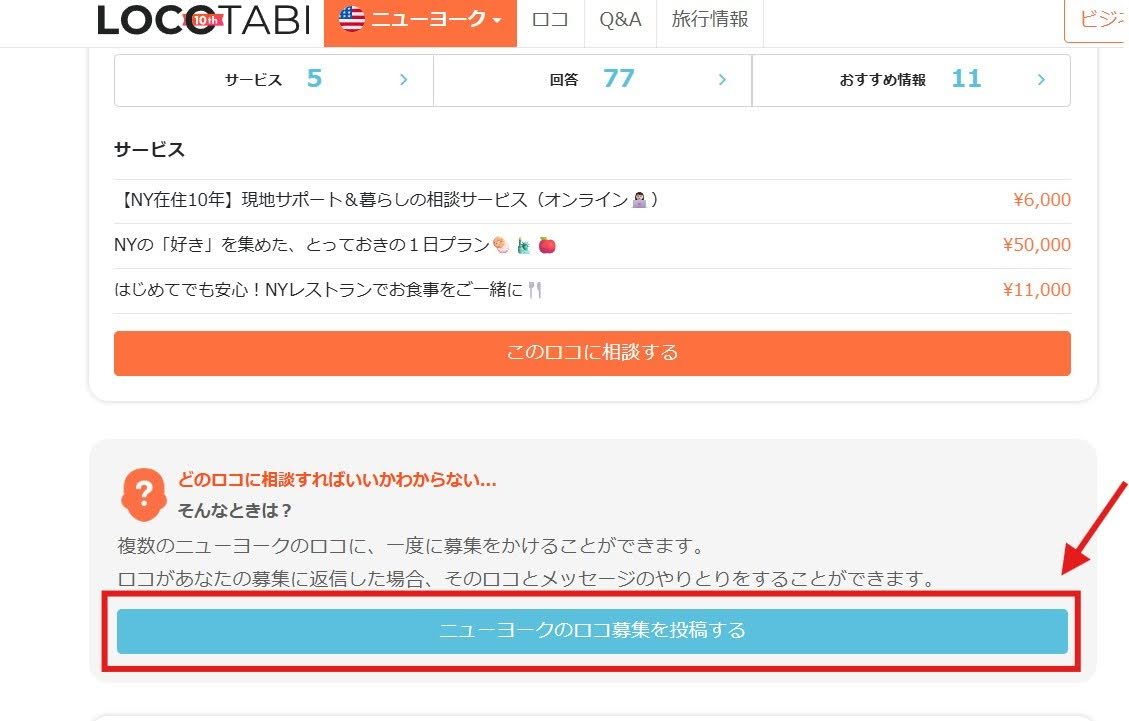This screenshot has width=1129, height=721.
Task: Open the おすすめ情報 11 tab
Action: coord(912,80)
